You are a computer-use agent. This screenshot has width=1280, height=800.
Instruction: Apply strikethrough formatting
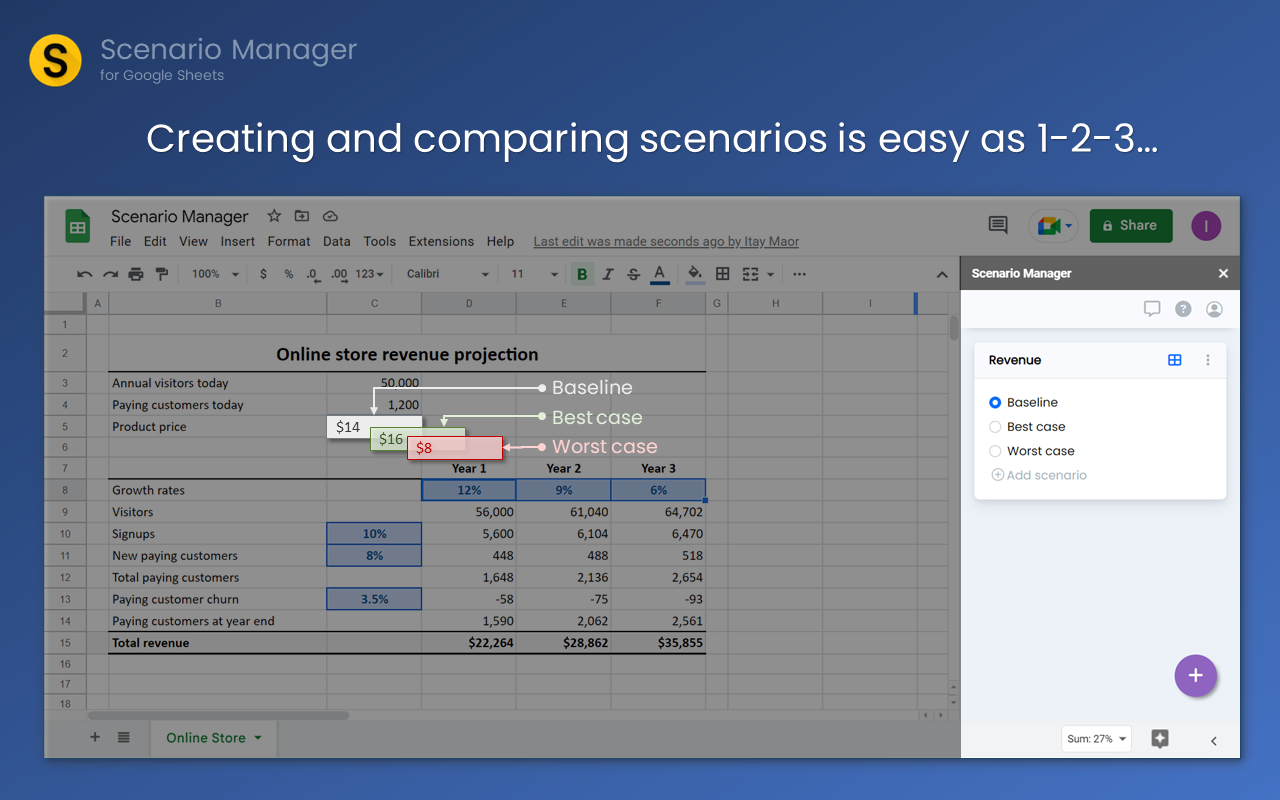633,274
